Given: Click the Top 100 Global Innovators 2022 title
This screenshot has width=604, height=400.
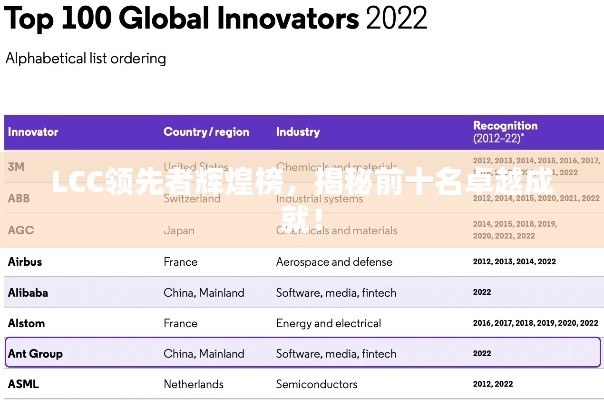Looking at the screenshot, I should (216, 19).
